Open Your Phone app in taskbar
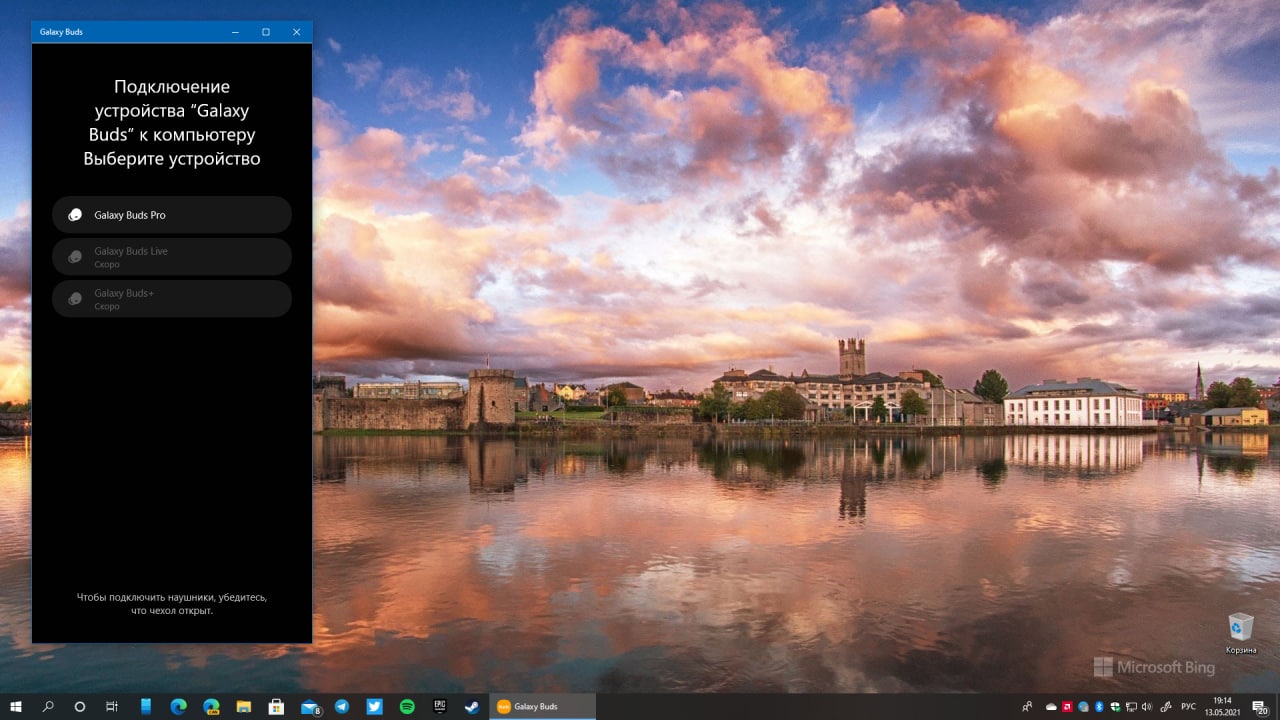This screenshot has height=720, width=1280. point(146,706)
